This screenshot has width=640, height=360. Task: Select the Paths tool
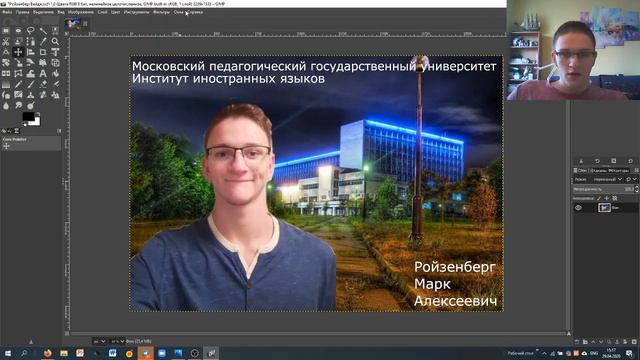click(x=31, y=42)
